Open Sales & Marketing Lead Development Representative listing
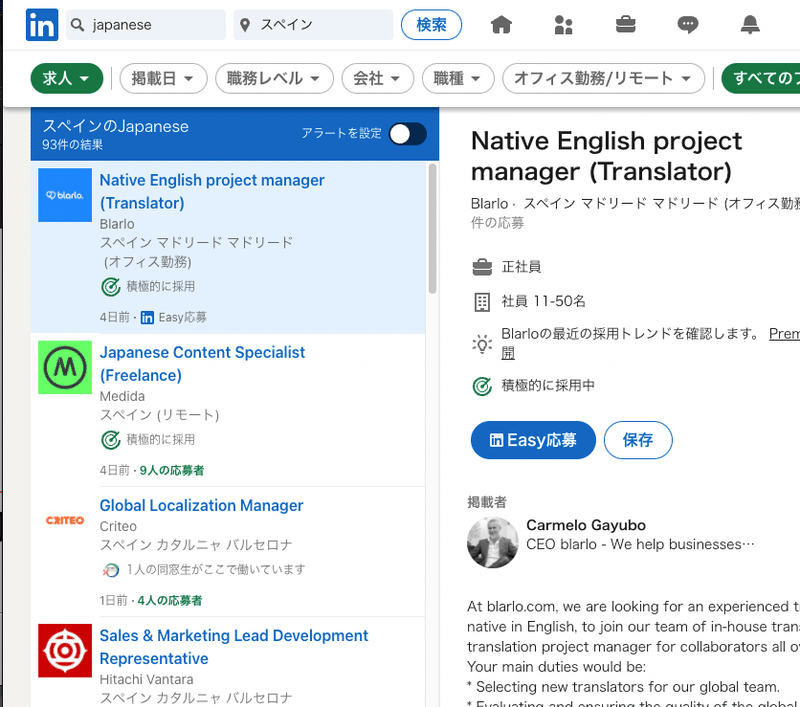The width and height of the screenshot is (800, 707). tap(234, 647)
